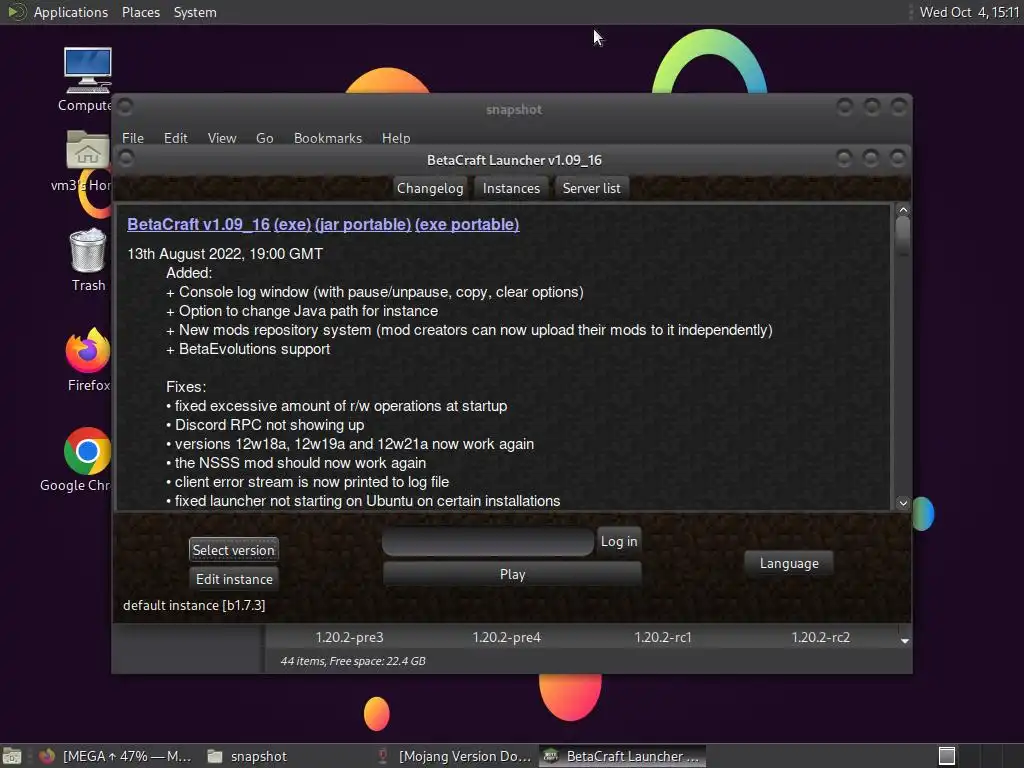The image size is (1024, 768).
Task: Click the Log in button
Action: tap(618, 541)
